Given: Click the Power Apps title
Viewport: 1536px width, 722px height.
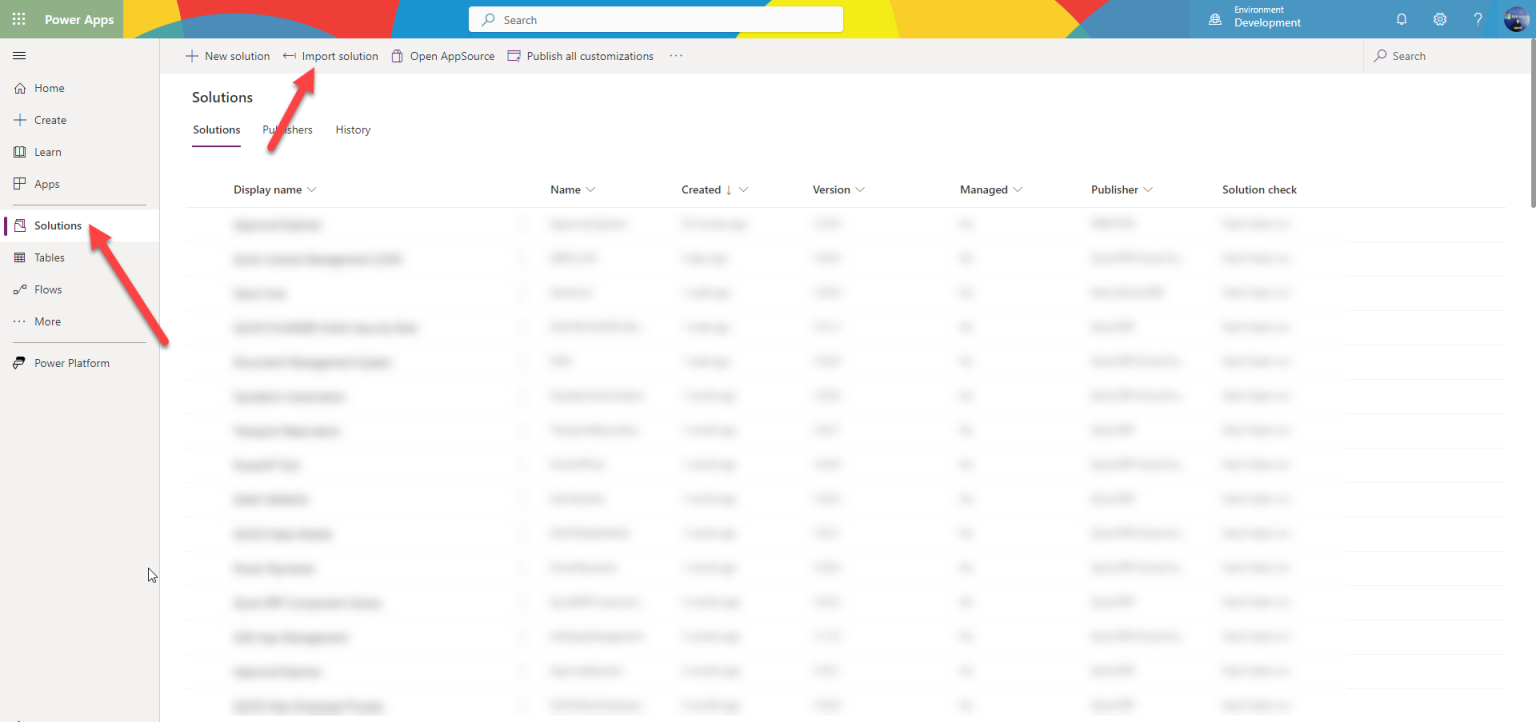Looking at the screenshot, I should tap(79, 20).
